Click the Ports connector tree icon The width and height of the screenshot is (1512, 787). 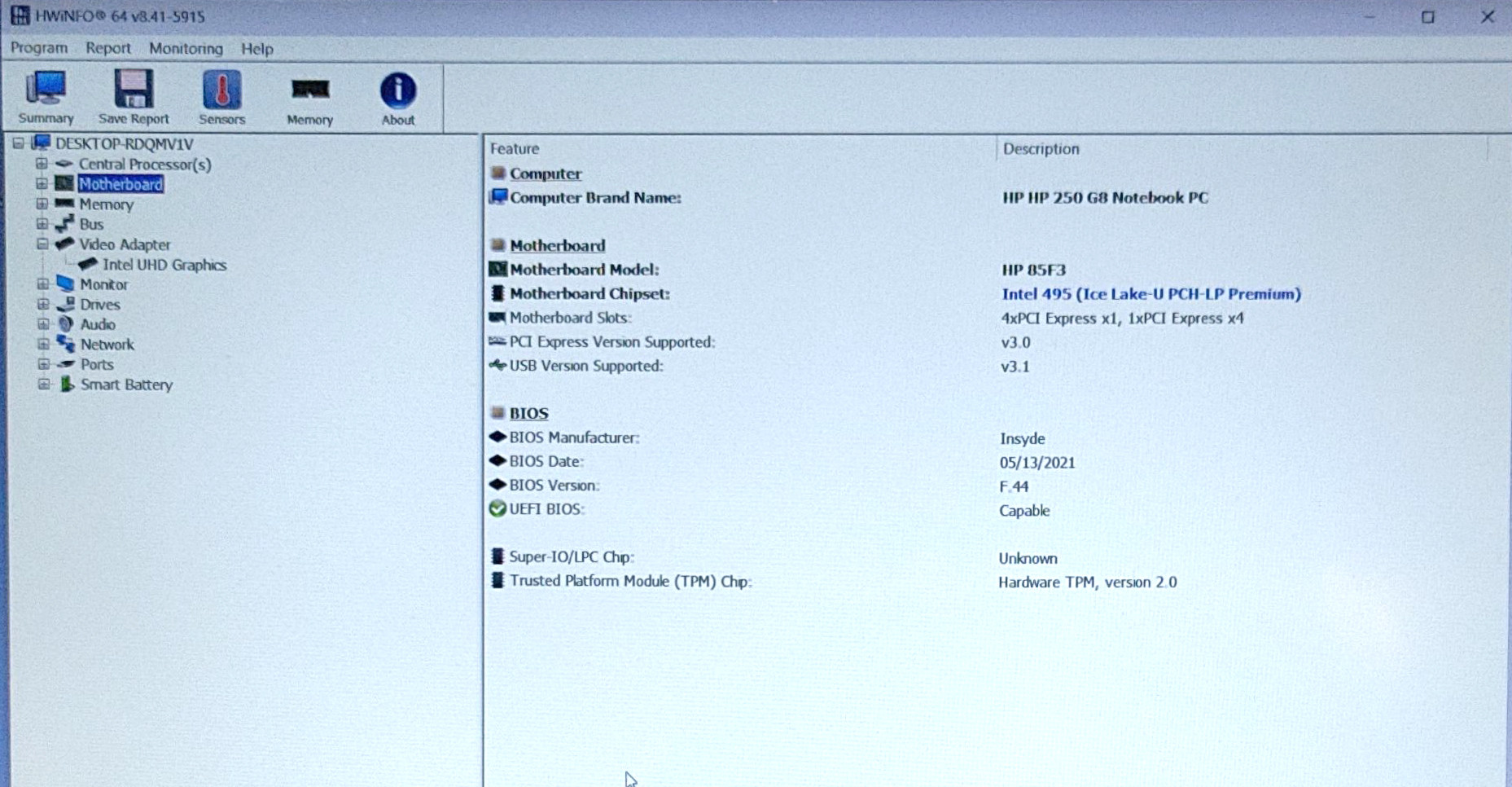tap(66, 364)
